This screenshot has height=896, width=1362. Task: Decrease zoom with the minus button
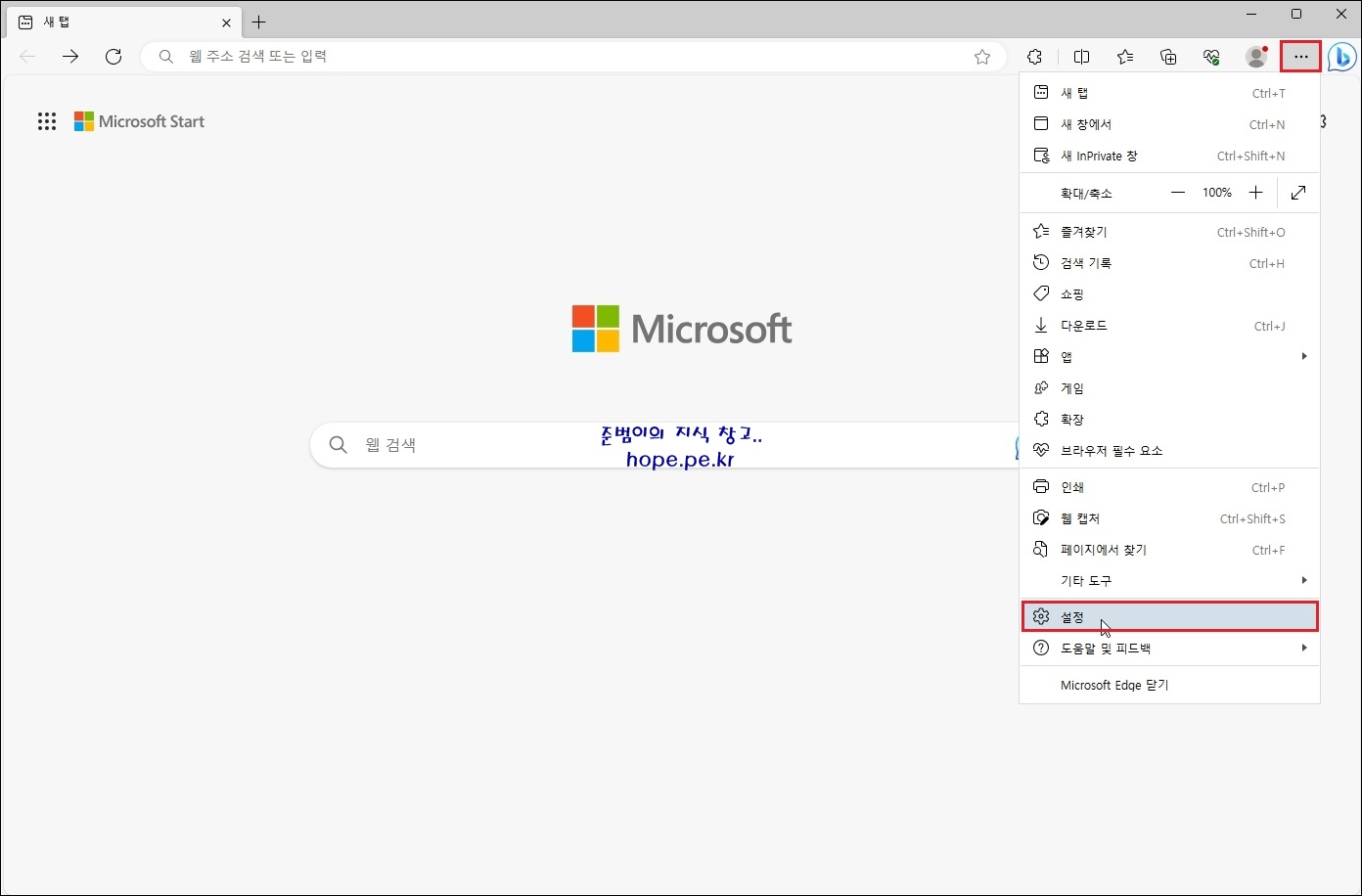point(1178,193)
